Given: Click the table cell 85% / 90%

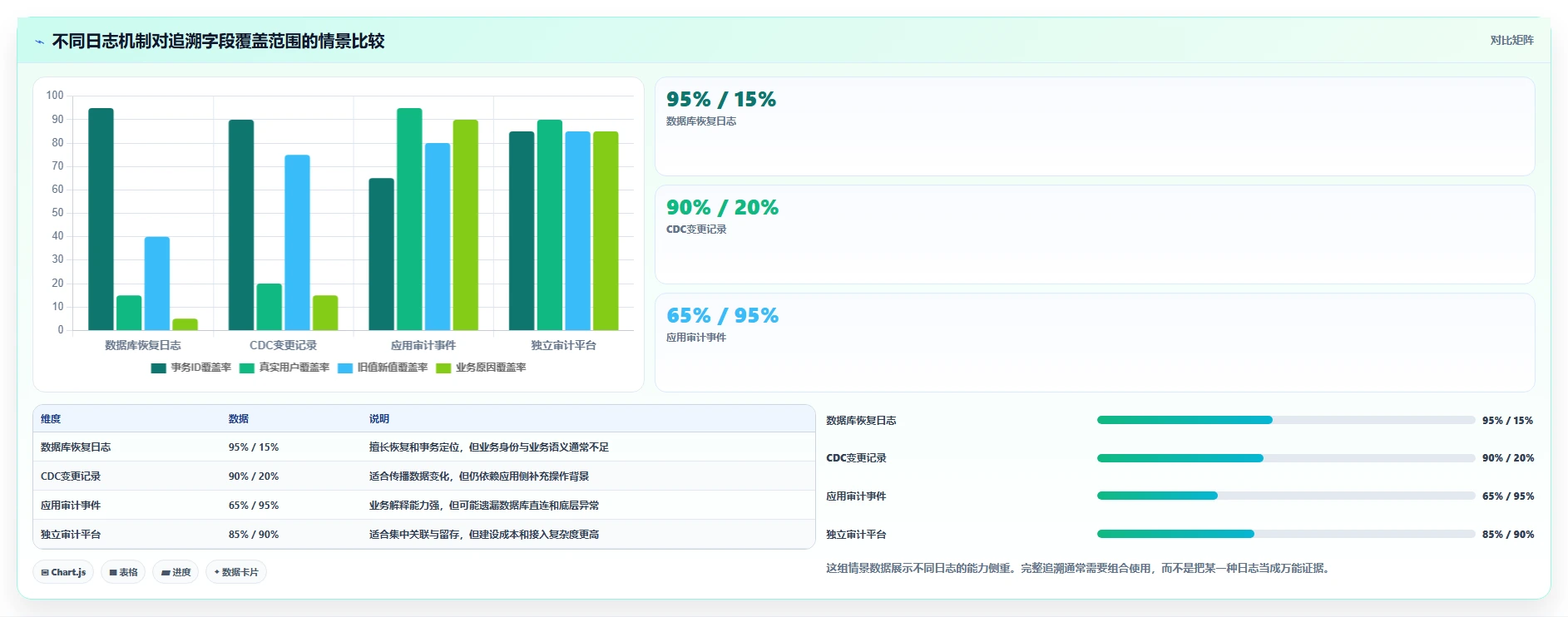Looking at the screenshot, I should pos(254,535).
